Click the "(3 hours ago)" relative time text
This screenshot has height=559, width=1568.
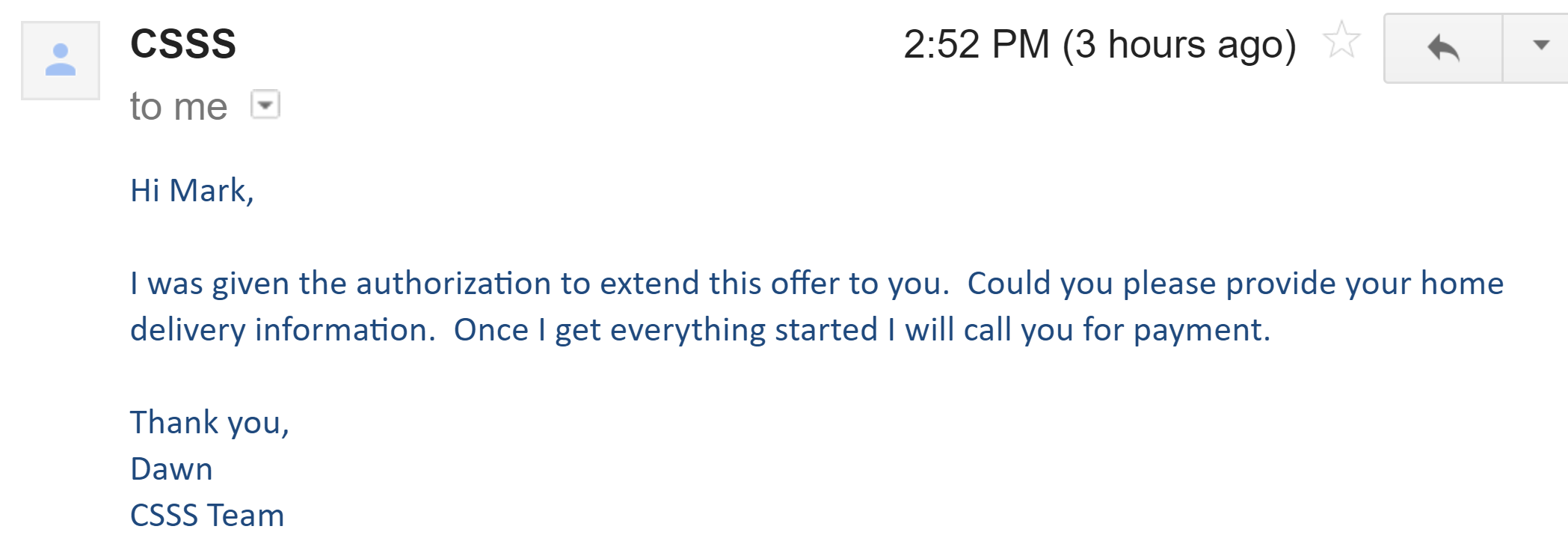point(1179,45)
